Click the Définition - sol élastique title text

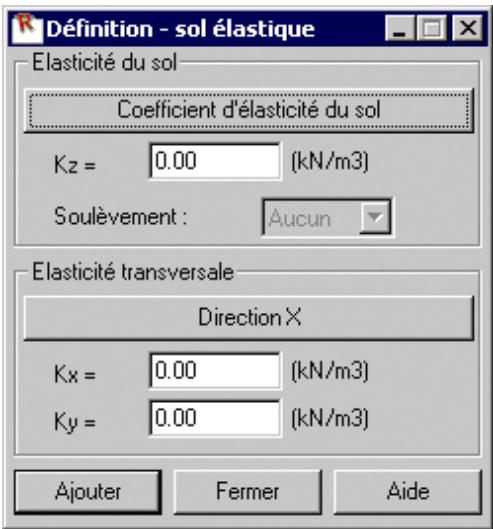point(181,29)
